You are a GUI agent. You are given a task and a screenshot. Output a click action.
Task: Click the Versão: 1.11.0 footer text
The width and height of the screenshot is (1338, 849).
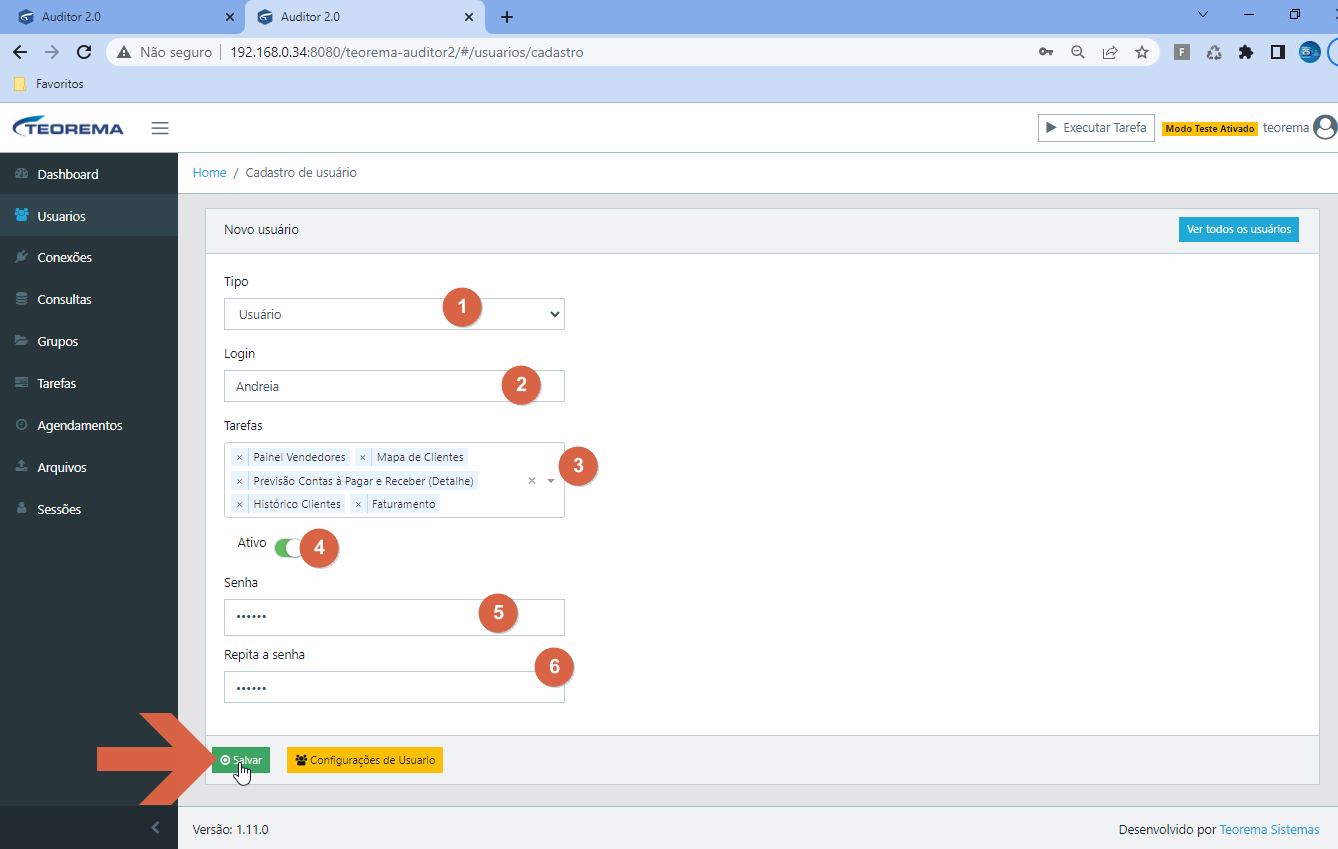pyautogui.click(x=231, y=830)
